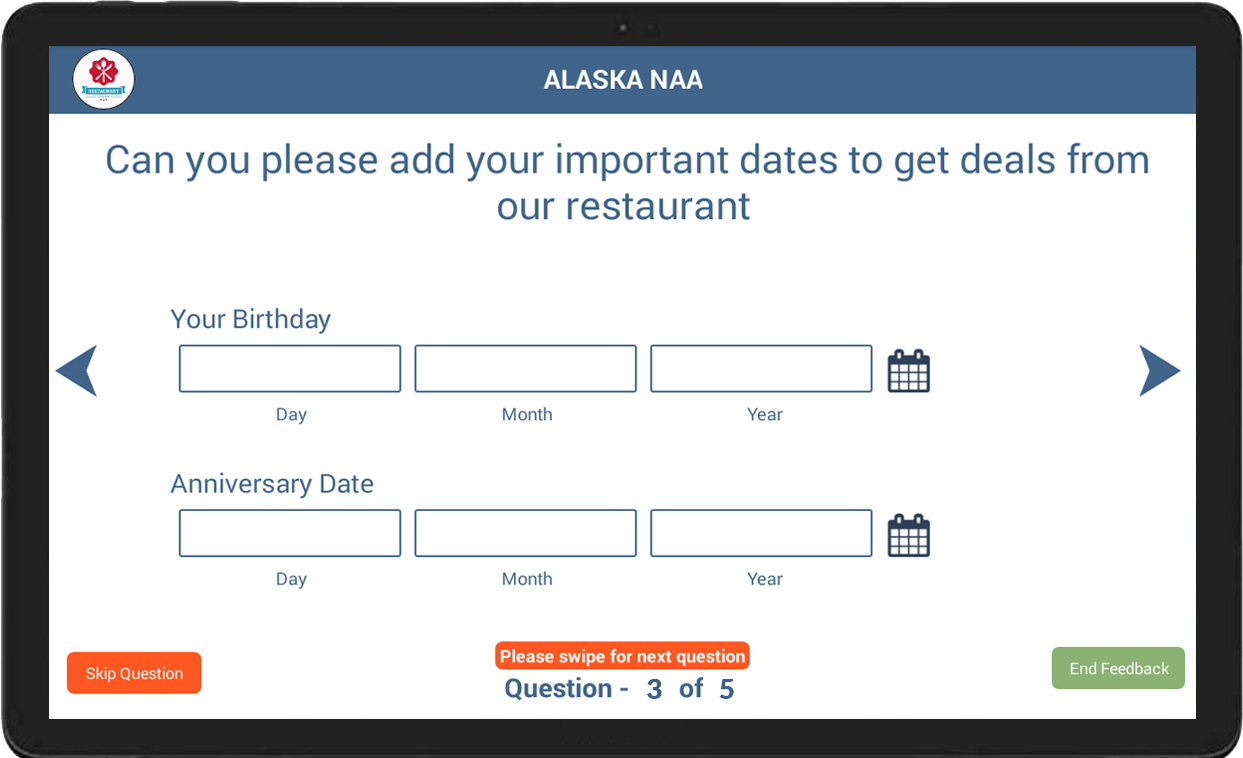The height and width of the screenshot is (758, 1243).
Task: Open calendar picker for Your Birthday
Action: (x=908, y=371)
